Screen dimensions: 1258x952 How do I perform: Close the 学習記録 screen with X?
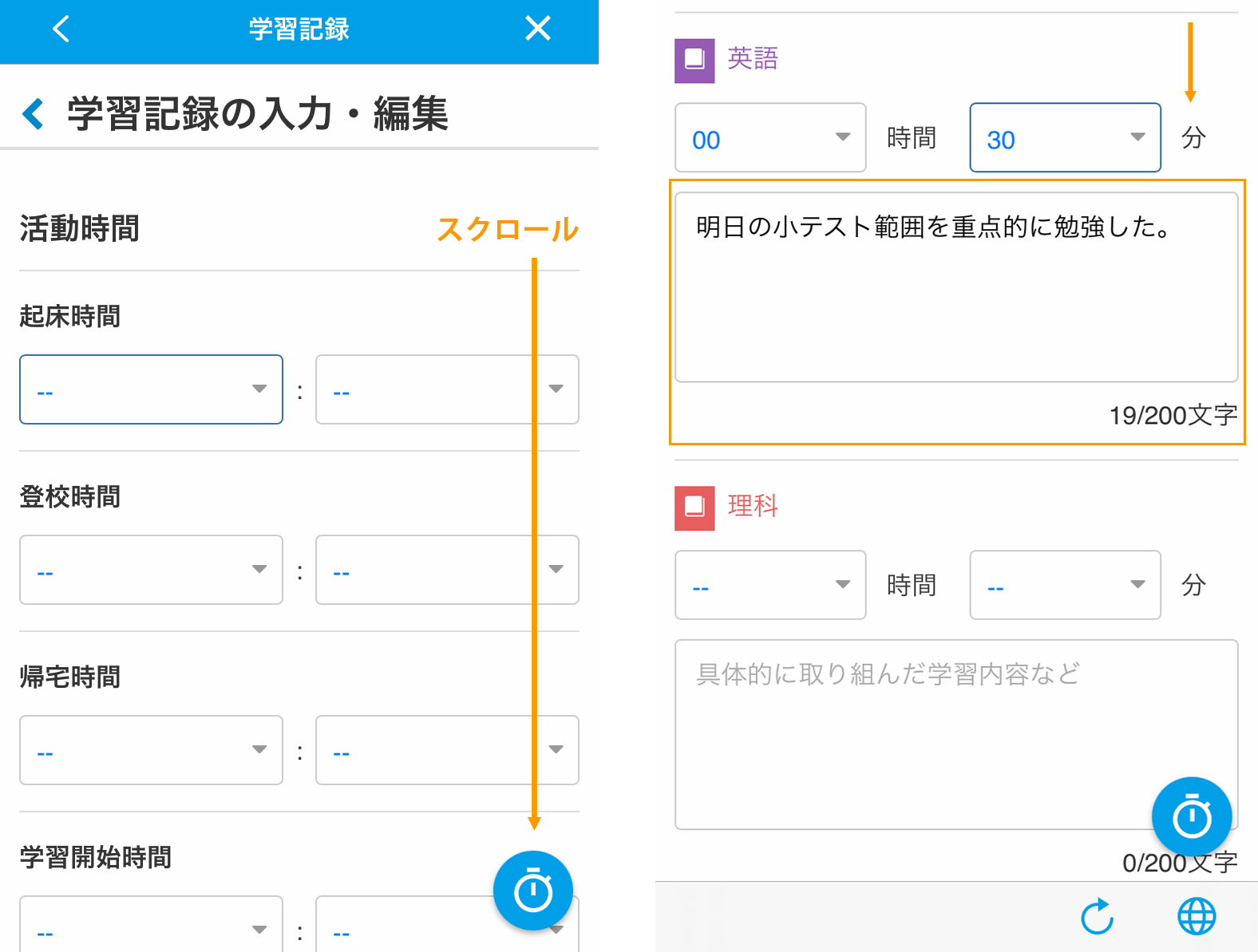coord(538,29)
